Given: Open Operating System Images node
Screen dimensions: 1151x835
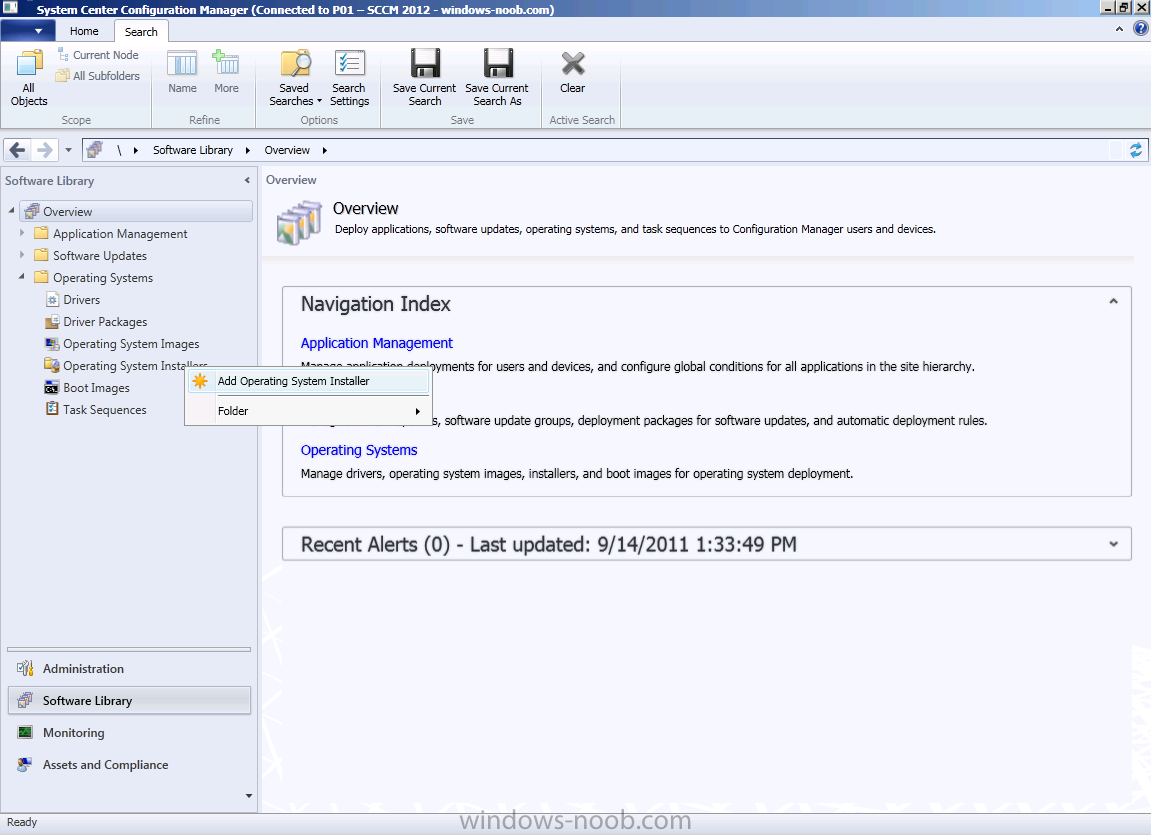Looking at the screenshot, I should click(131, 343).
